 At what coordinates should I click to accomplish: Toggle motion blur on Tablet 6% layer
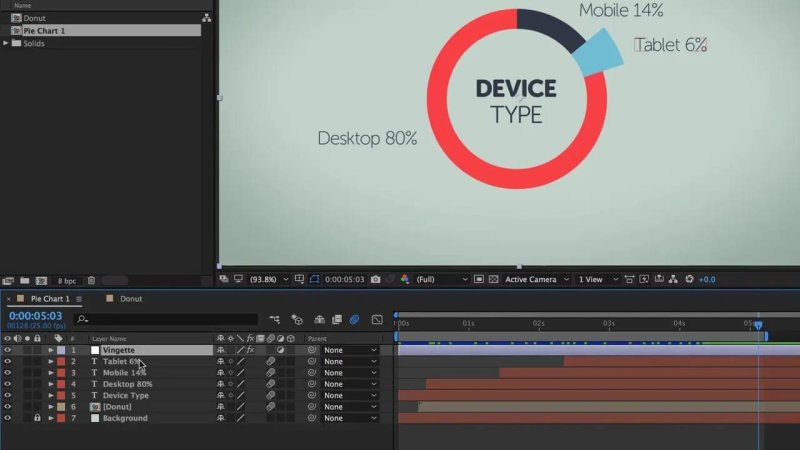270,361
